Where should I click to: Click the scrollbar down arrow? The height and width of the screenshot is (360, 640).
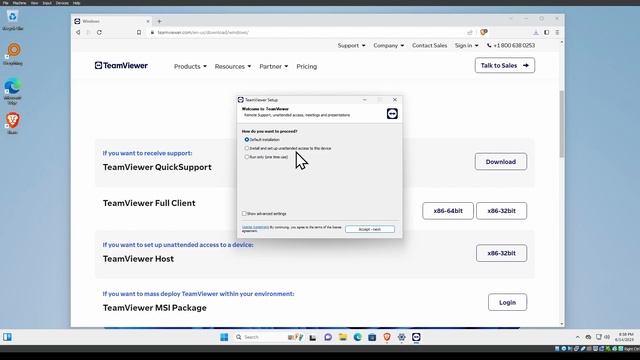click(562, 324)
